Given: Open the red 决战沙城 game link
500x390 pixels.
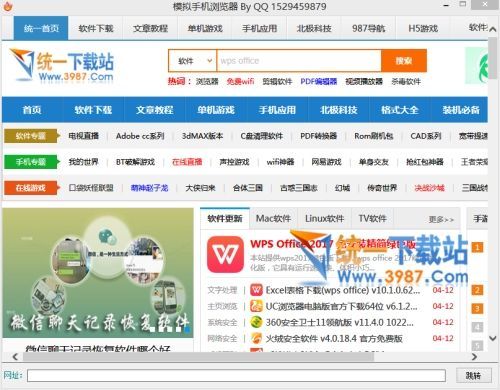Looking at the screenshot, I should (x=429, y=188).
